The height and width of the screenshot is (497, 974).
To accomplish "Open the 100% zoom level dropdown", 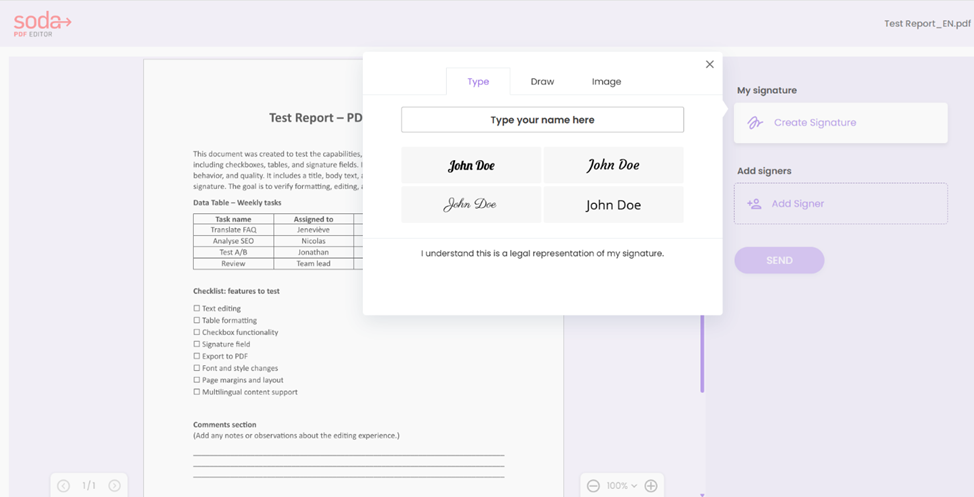I will point(622,486).
